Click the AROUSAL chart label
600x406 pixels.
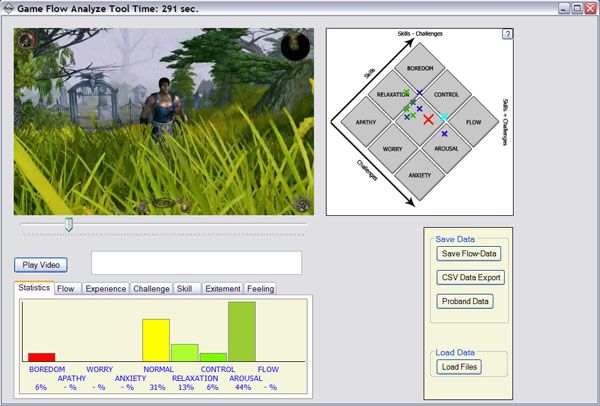[x=246, y=378]
